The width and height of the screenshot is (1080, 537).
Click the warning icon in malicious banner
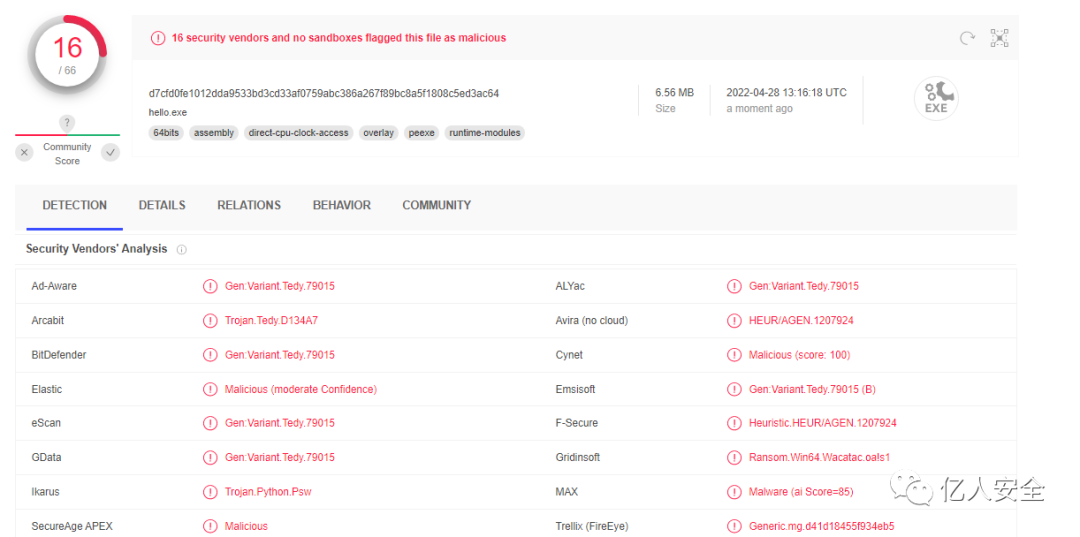pyautogui.click(x=158, y=38)
